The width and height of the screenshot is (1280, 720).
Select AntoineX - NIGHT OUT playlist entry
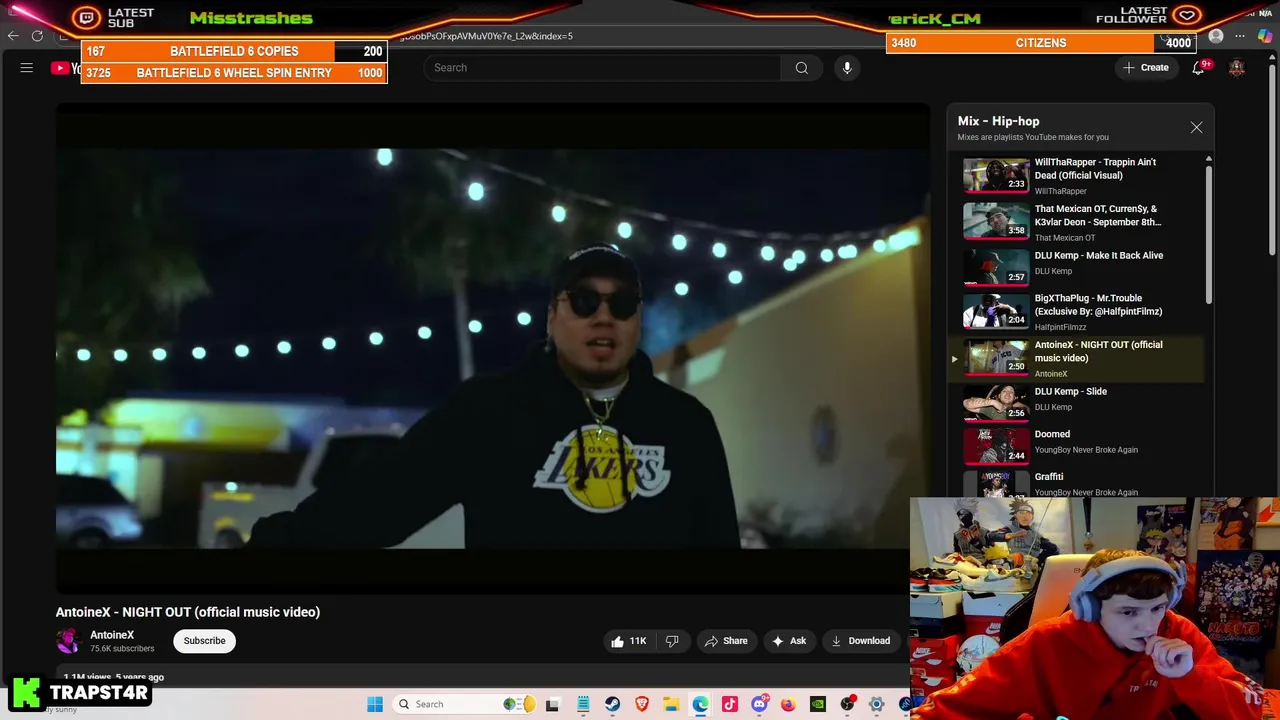1078,358
